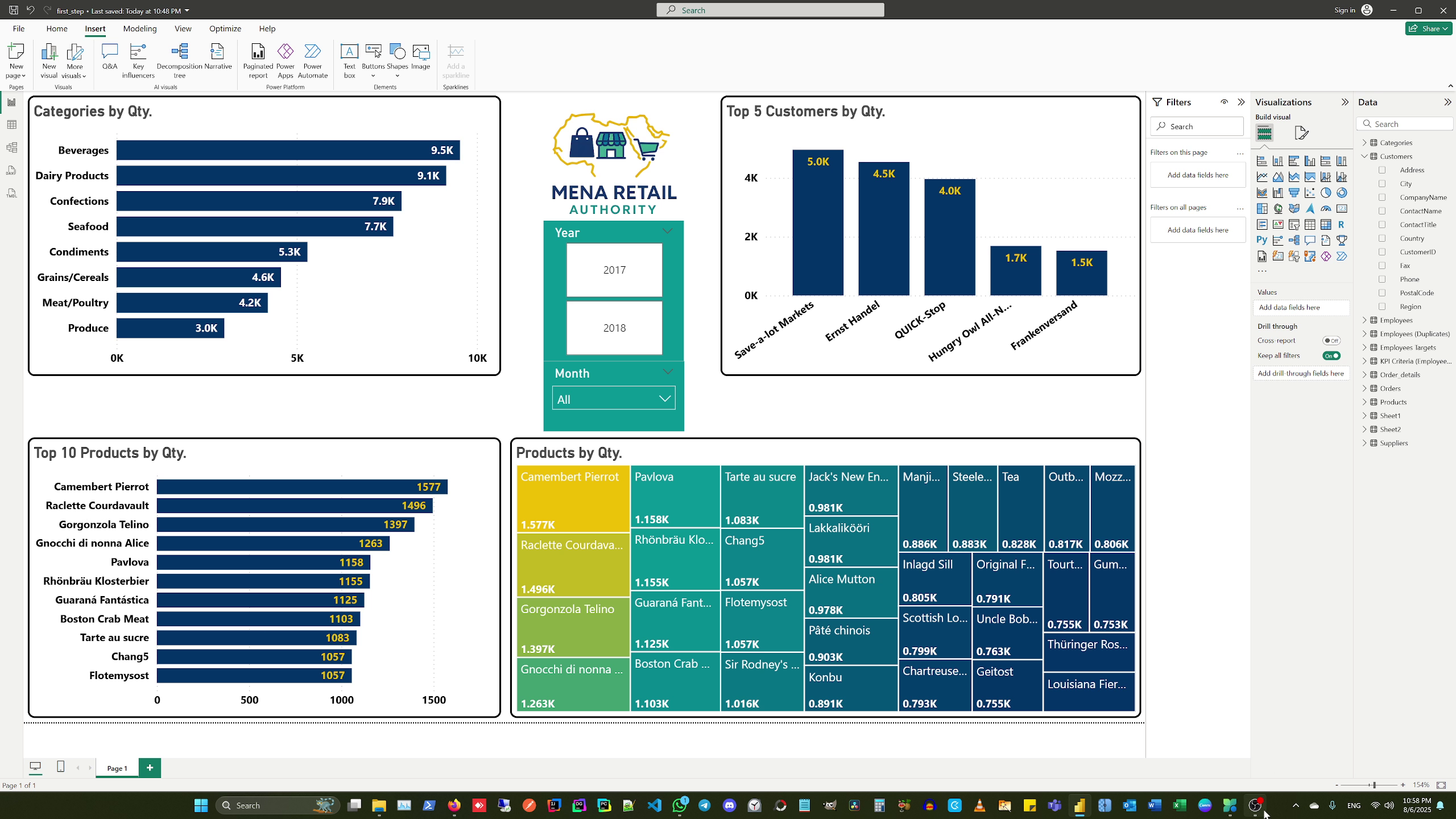Open the File menu
This screenshot has width=1456, height=819.
pos(19,28)
